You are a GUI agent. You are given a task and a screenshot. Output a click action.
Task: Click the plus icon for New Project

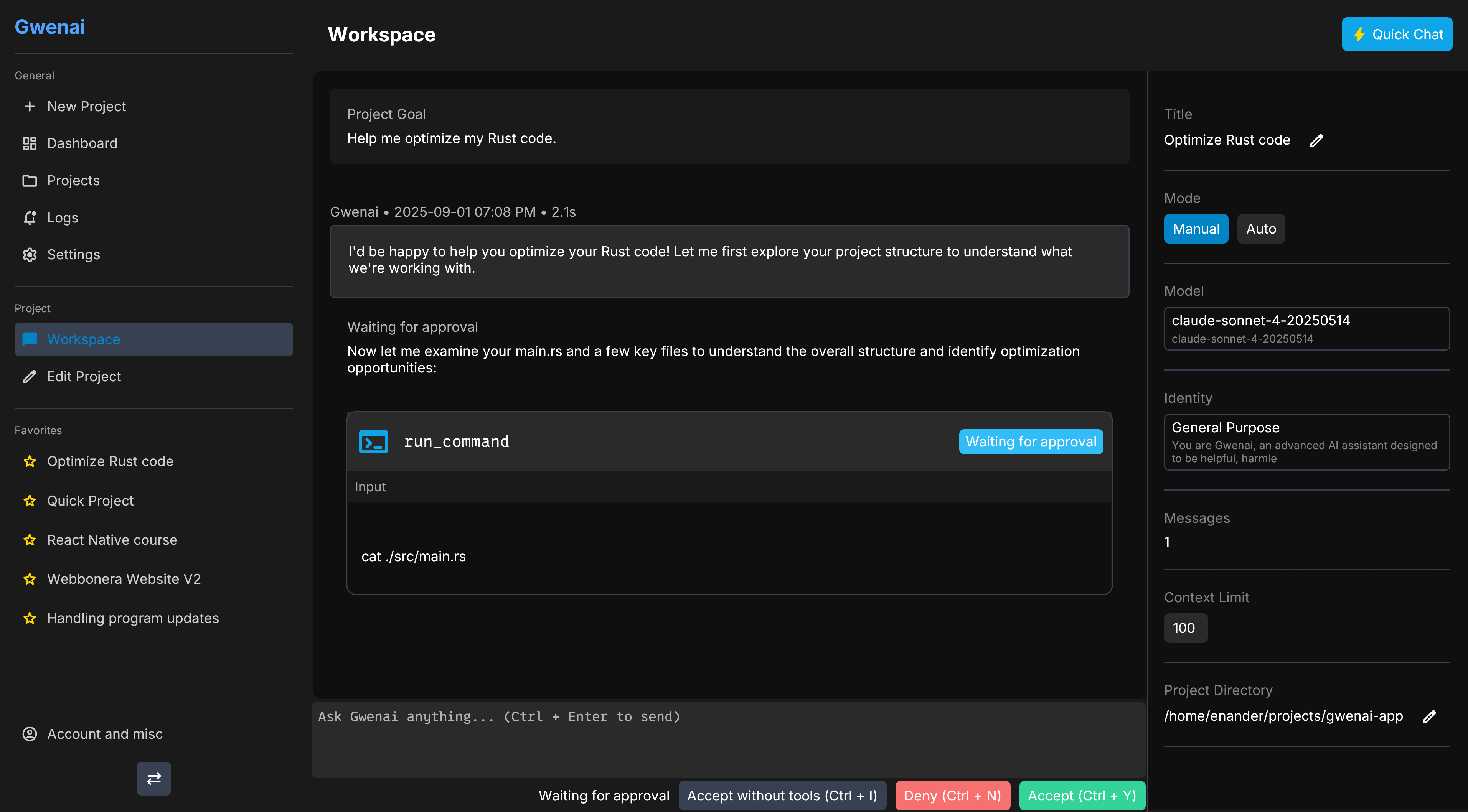30,107
